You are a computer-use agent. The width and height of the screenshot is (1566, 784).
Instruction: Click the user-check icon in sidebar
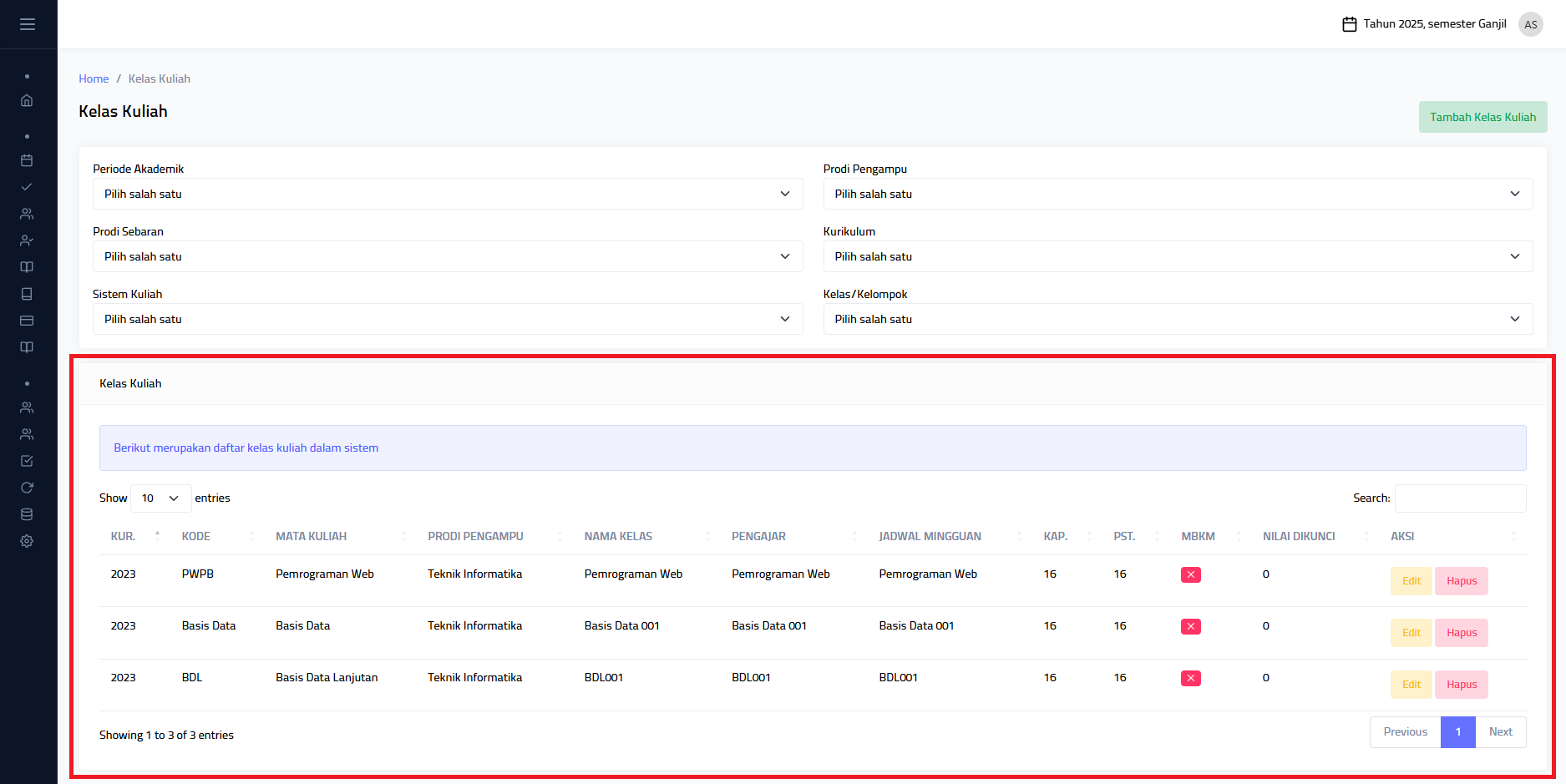click(x=27, y=240)
